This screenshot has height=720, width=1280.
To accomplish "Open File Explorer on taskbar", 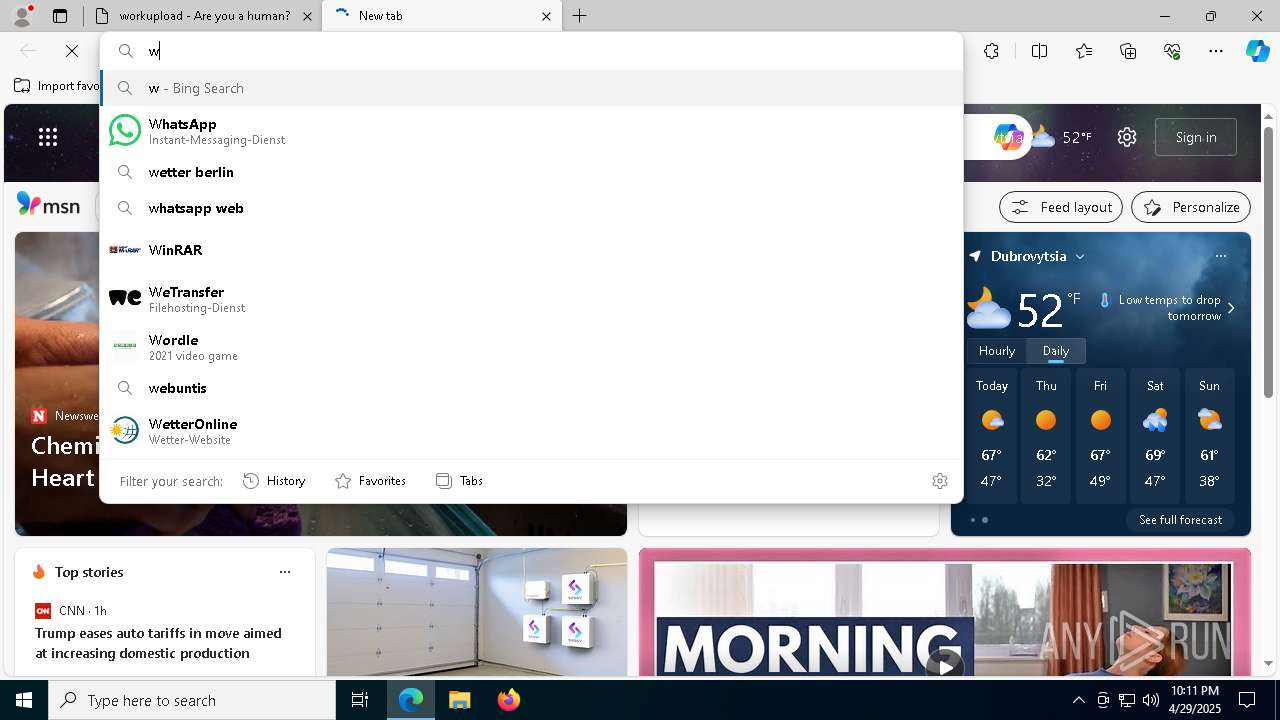I will 459,700.
